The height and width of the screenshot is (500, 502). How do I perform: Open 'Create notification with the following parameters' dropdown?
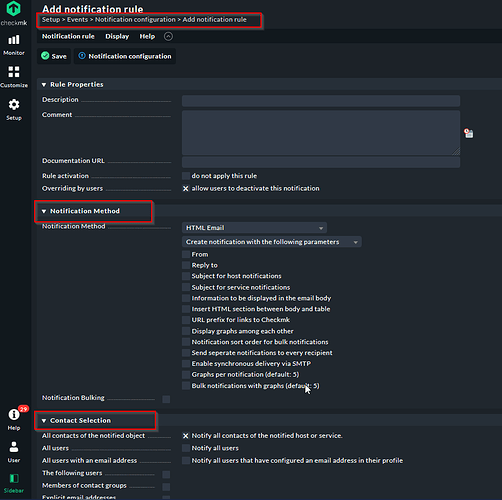tap(272, 242)
